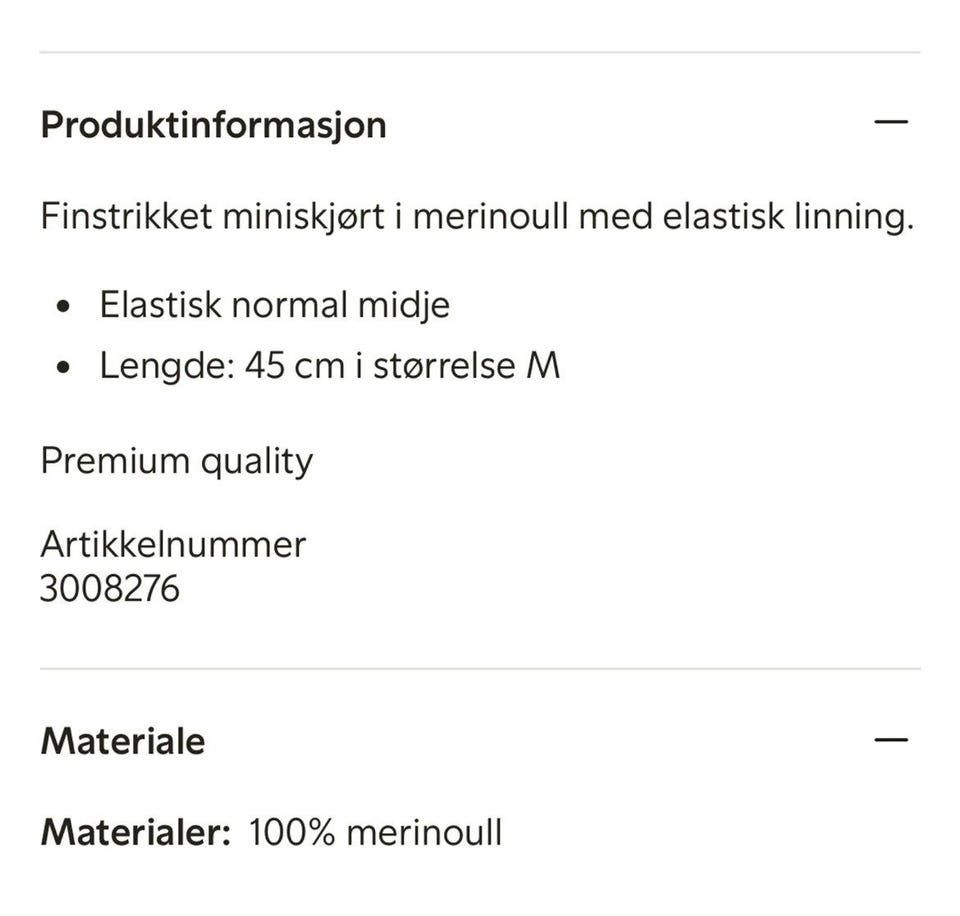The height and width of the screenshot is (916, 960).
Task: Click 'elastisk linning' in the description
Action: (x=793, y=216)
